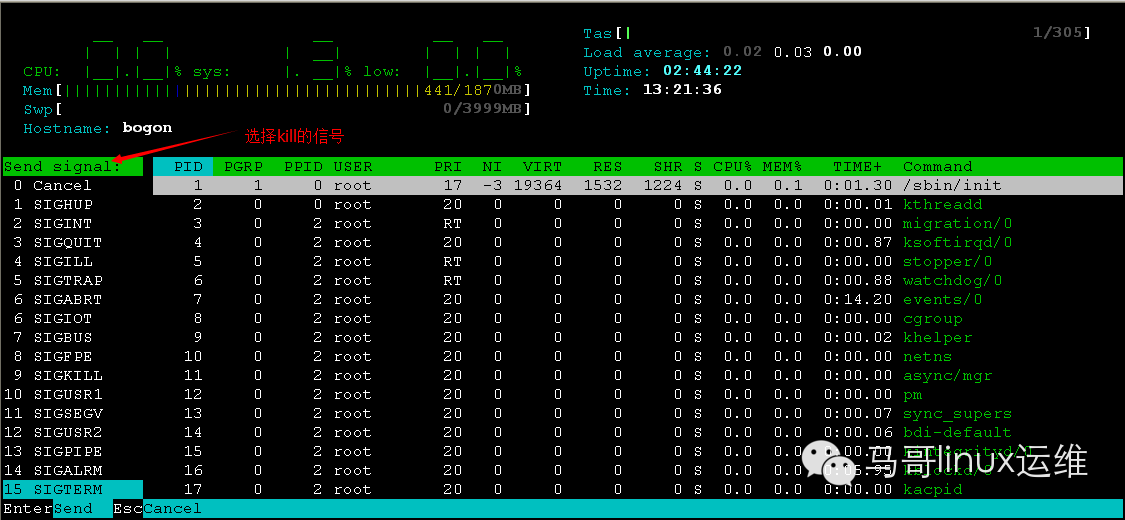Image resolution: width=1125 pixels, height=520 pixels.
Task: Select the ksoftirqd/0 process
Action: point(638,242)
